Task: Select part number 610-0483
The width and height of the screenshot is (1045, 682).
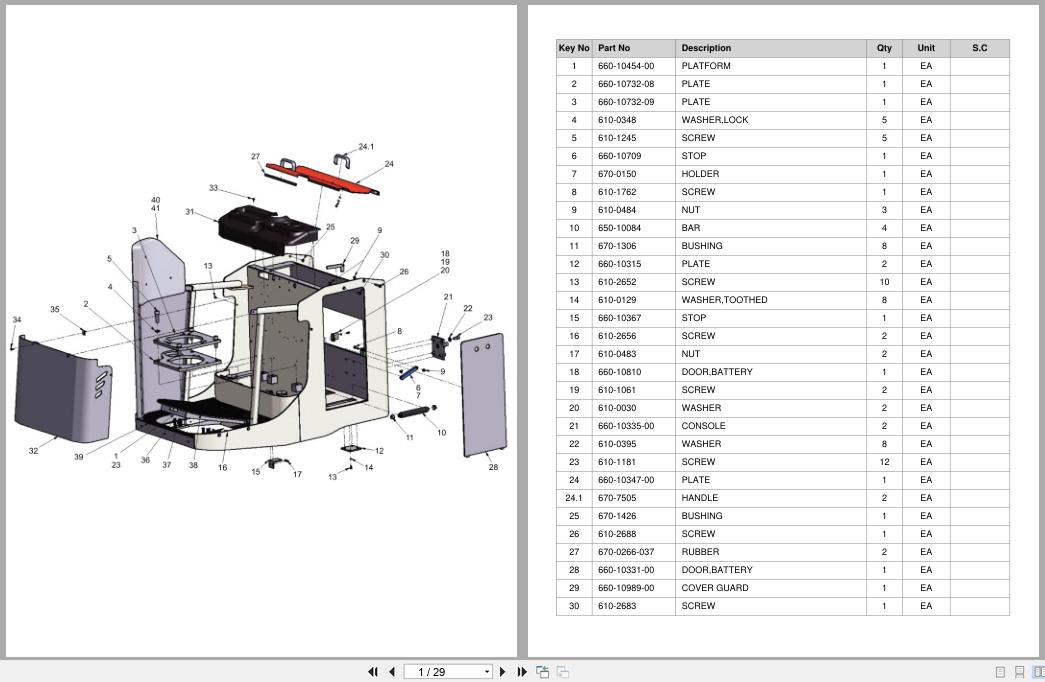Action: coord(617,354)
